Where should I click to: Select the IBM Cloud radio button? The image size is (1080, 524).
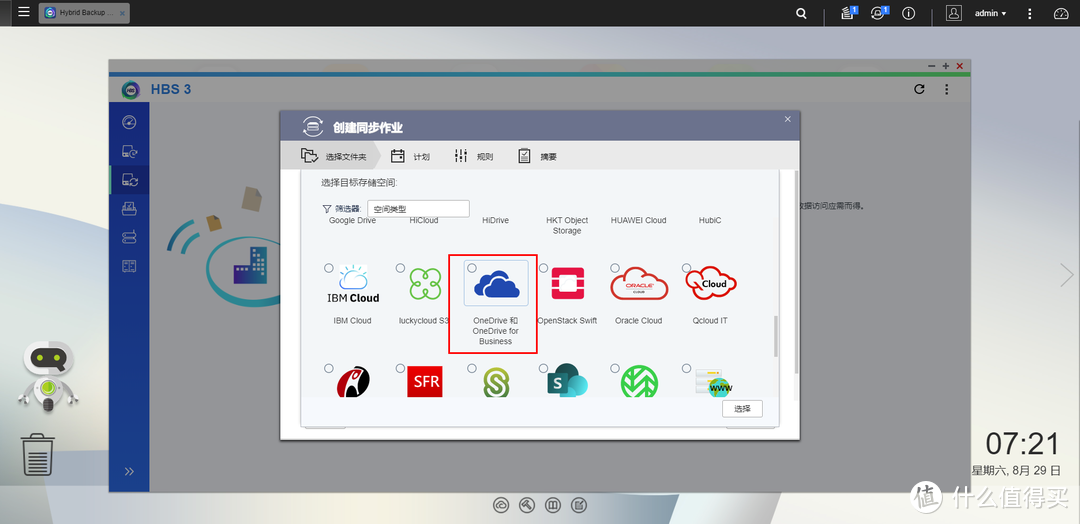(x=329, y=268)
